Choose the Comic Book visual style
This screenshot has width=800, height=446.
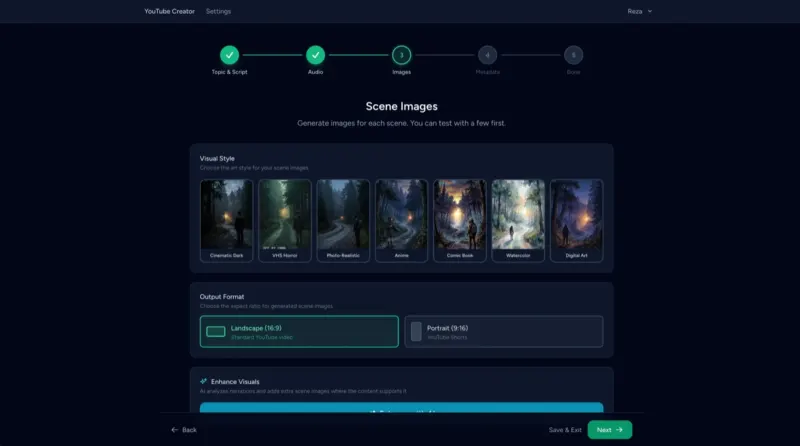(460, 220)
